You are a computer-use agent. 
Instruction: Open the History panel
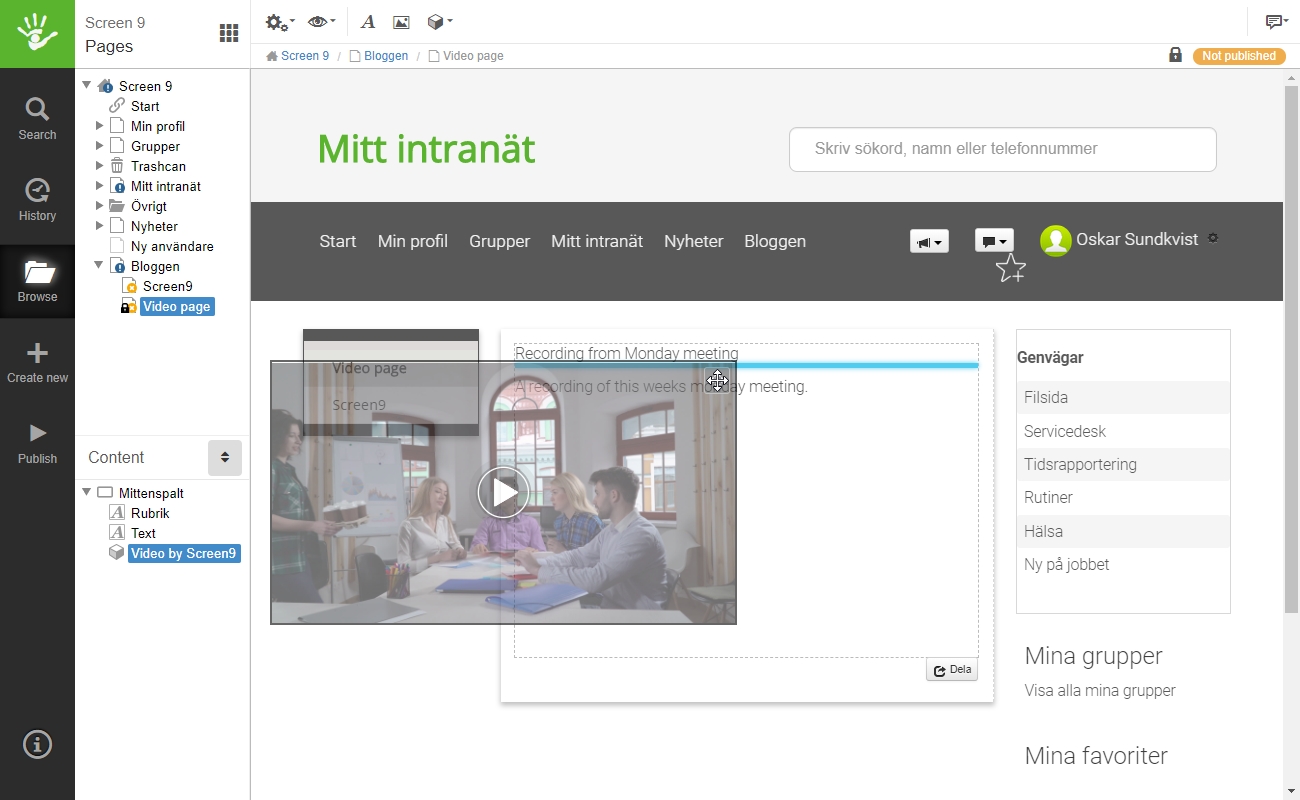tap(37, 200)
